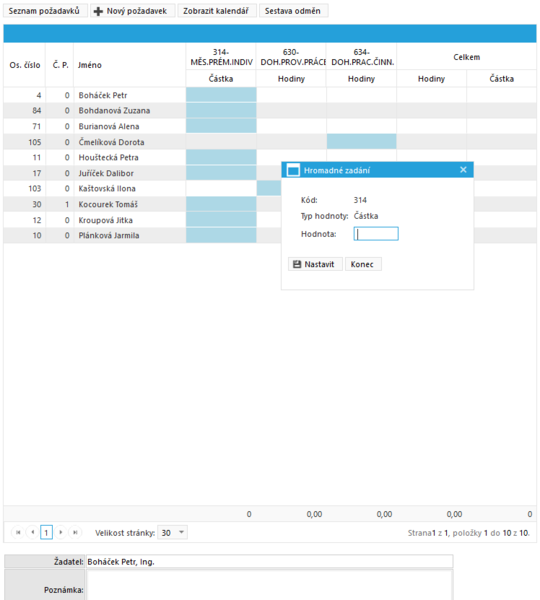Go to previous page arrow
Screen dimensions: 540x600
point(33,532)
